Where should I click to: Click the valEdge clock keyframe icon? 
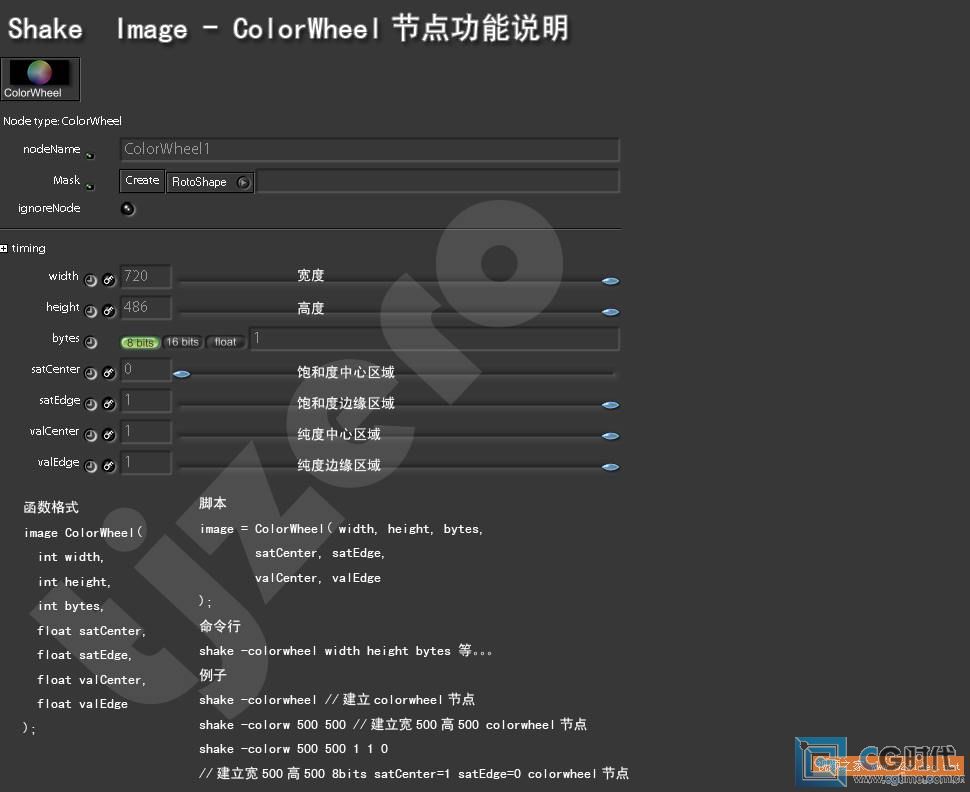tap(90, 466)
